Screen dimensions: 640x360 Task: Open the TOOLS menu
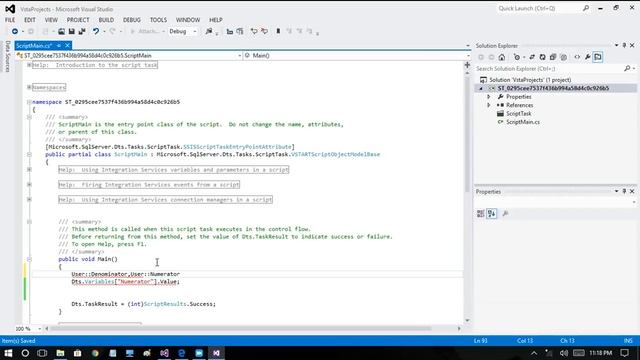coord(158,20)
